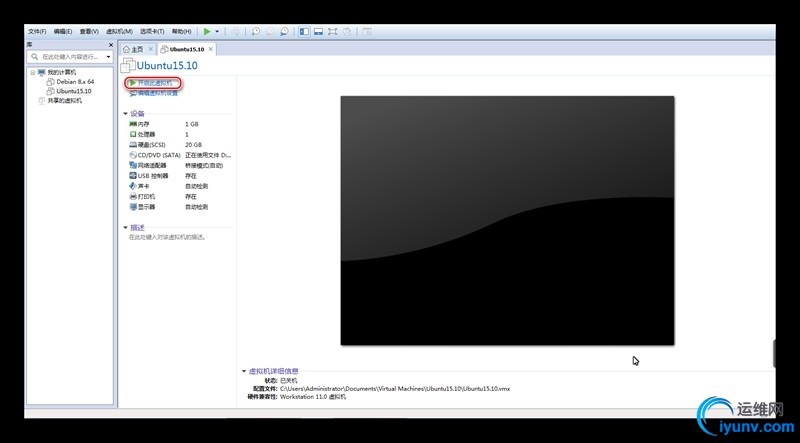Open the 选项卡(T) menu
Screen dimensions: 800x443
tap(152, 32)
